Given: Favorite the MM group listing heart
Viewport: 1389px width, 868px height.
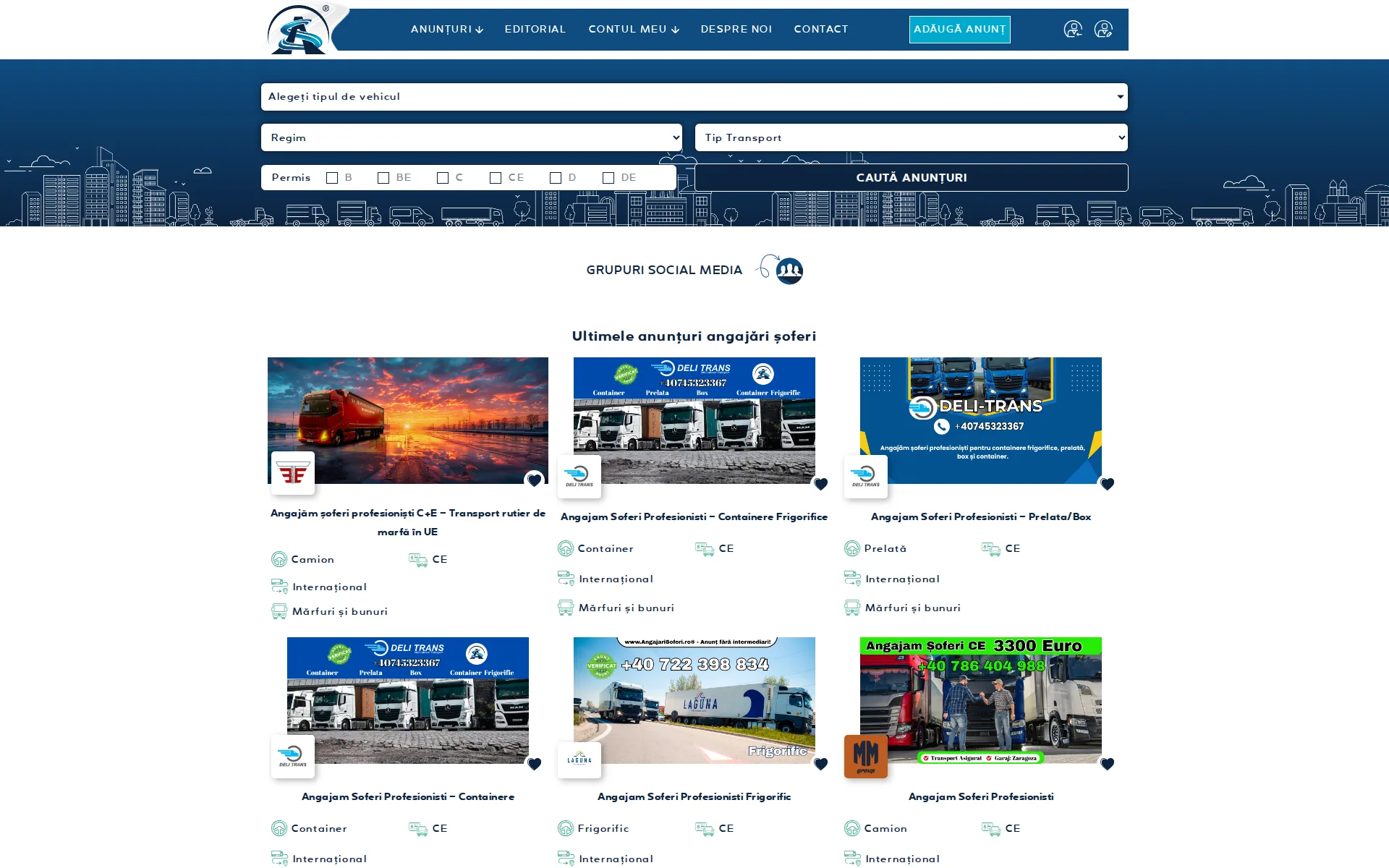Looking at the screenshot, I should point(1107,764).
